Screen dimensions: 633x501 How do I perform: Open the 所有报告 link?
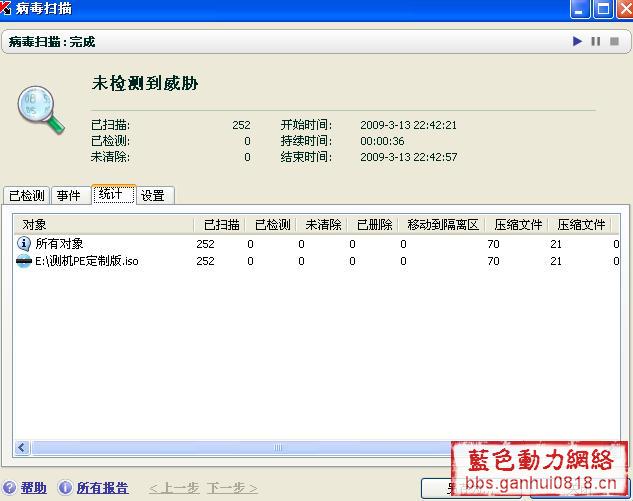[x=102, y=488]
